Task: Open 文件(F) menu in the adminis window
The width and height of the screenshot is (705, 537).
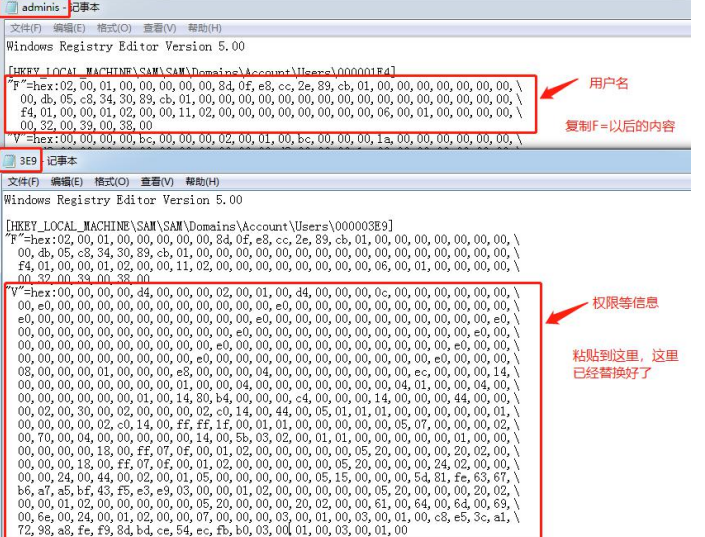Action: pyautogui.click(x=24, y=29)
